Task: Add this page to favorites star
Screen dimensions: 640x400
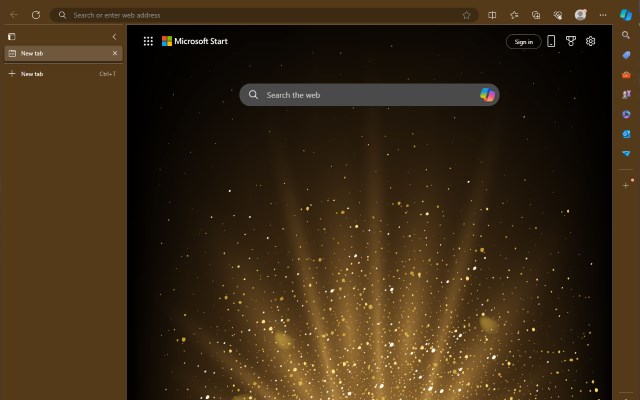Action: [467, 15]
